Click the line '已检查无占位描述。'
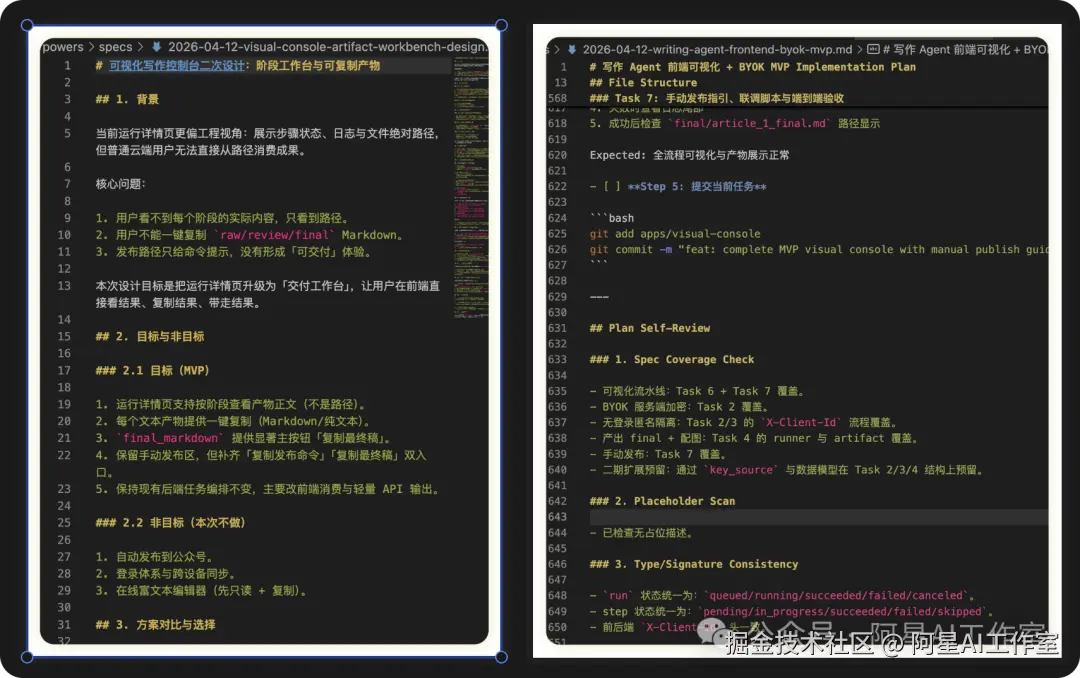Viewport: 1080px width, 678px height. pos(642,533)
